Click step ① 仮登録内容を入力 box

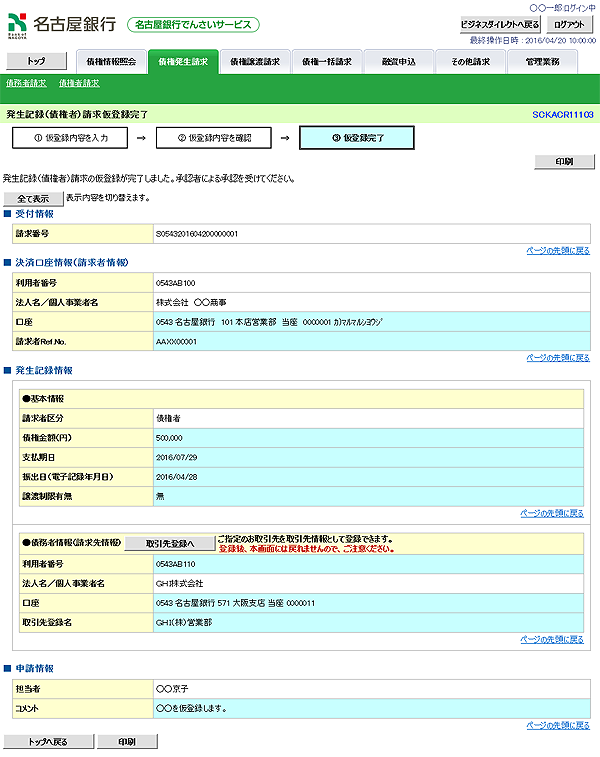[x=70, y=138]
